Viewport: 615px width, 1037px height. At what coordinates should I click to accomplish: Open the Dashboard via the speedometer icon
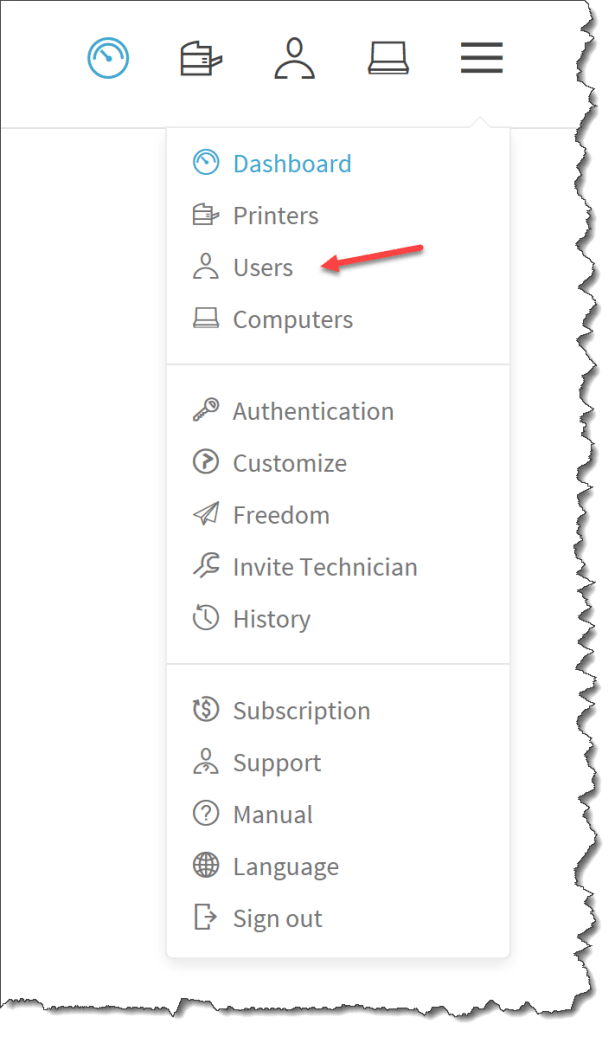(108, 57)
